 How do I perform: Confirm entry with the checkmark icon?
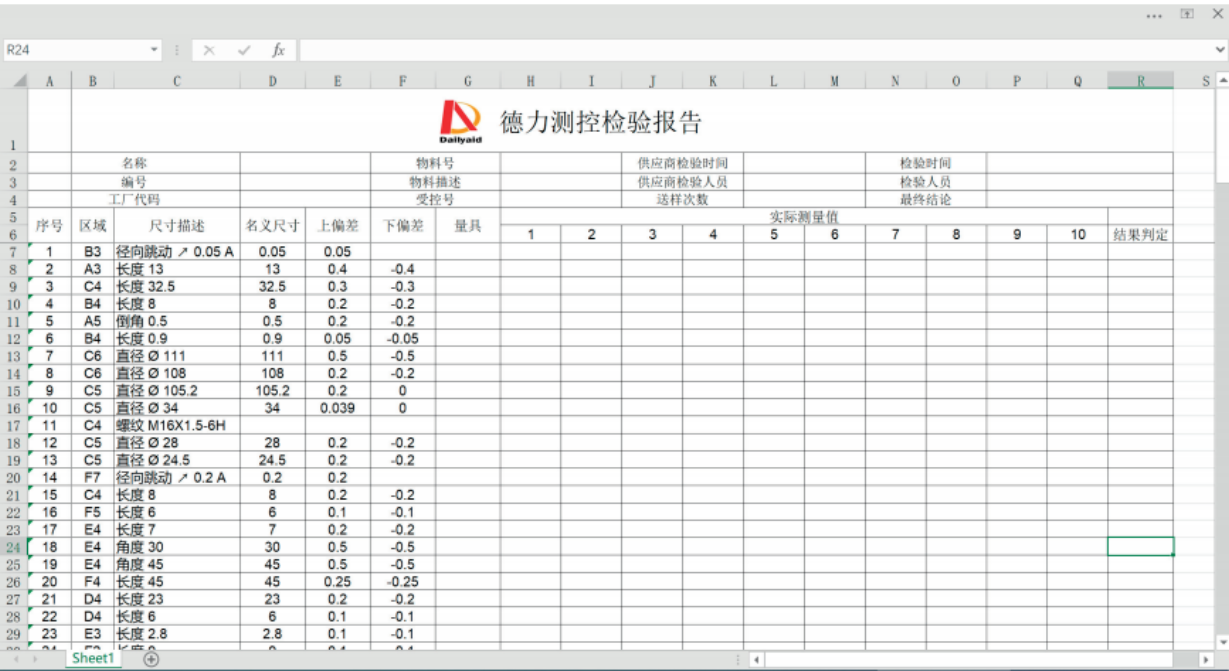(x=243, y=48)
